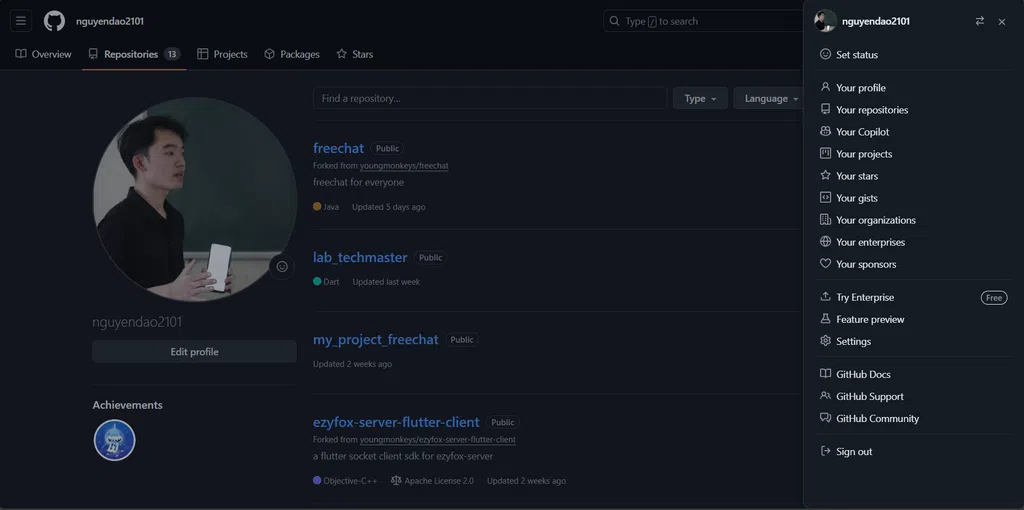
Task: Click the switch account arrows icon
Action: (980, 21)
